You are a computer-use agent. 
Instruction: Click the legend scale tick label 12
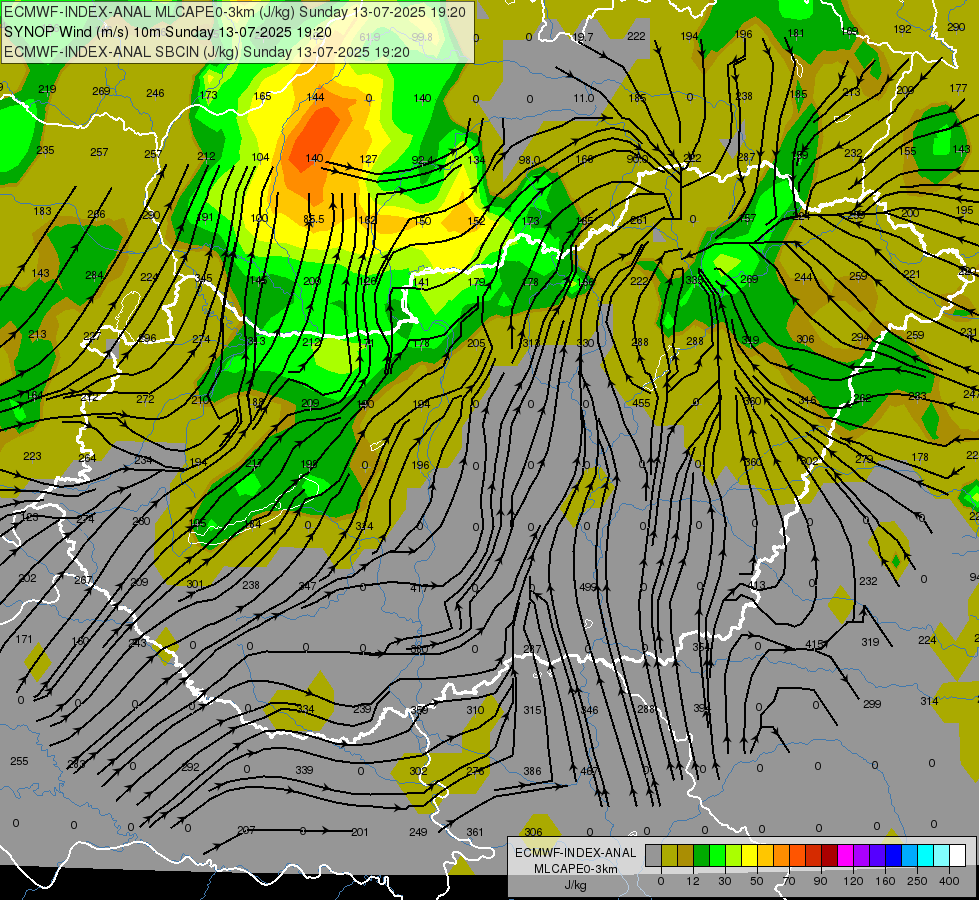693,881
